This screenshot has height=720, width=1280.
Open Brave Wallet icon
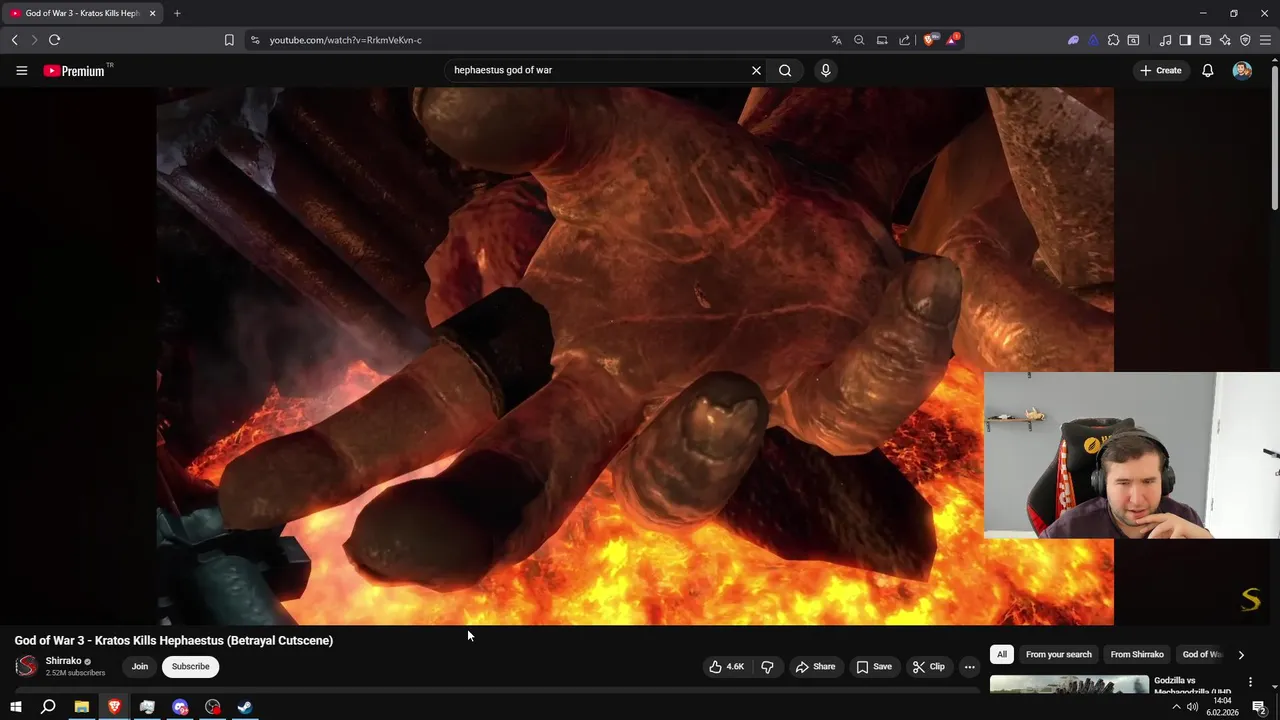click(1205, 40)
